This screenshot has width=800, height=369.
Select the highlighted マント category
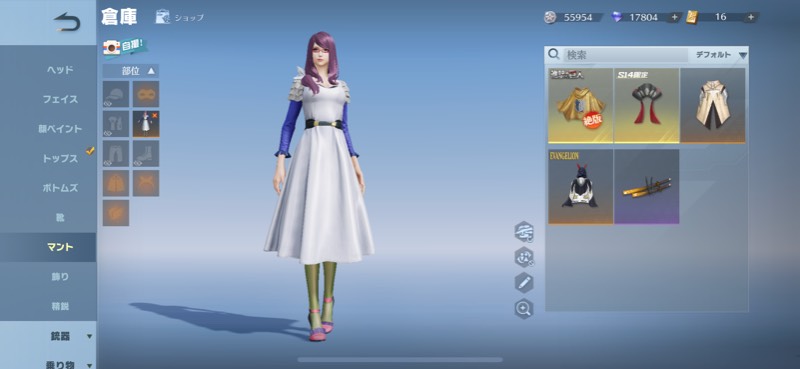coord(48,248)
